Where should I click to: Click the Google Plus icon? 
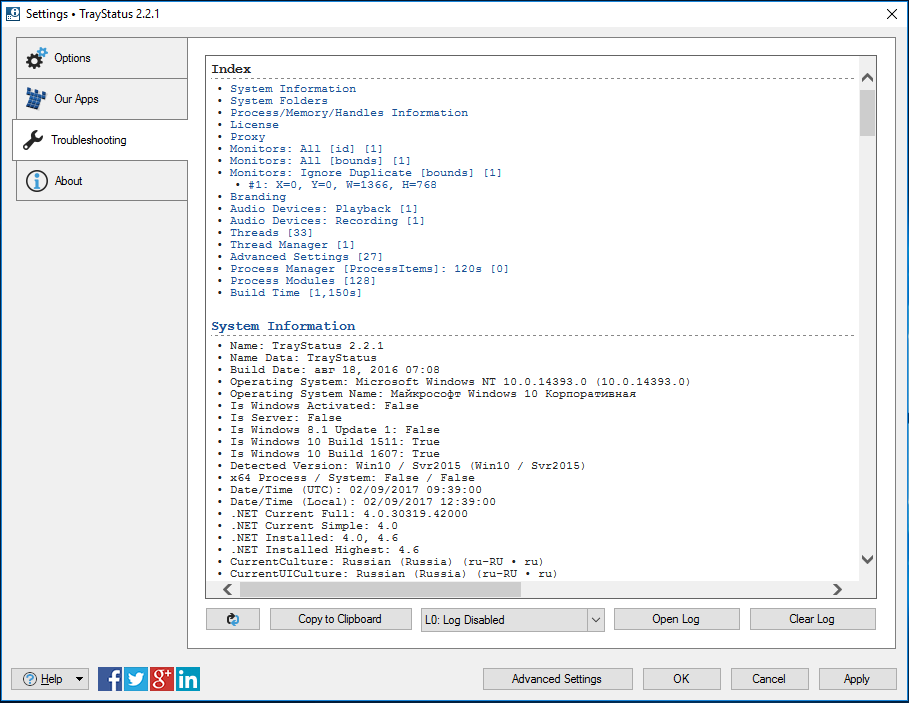pos(162,679)
